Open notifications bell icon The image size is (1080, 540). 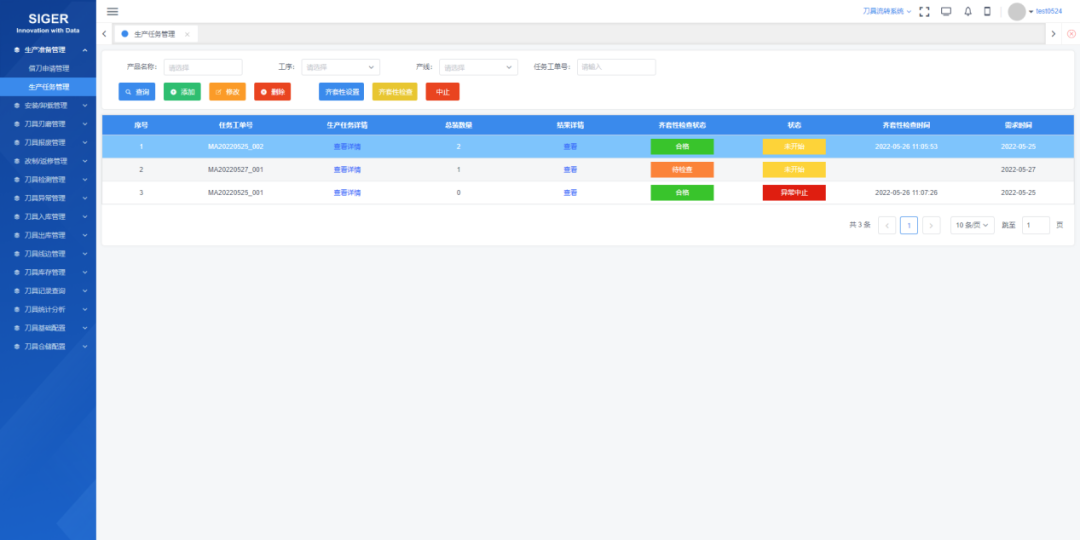pyautogui.click(x=967, y=11)
